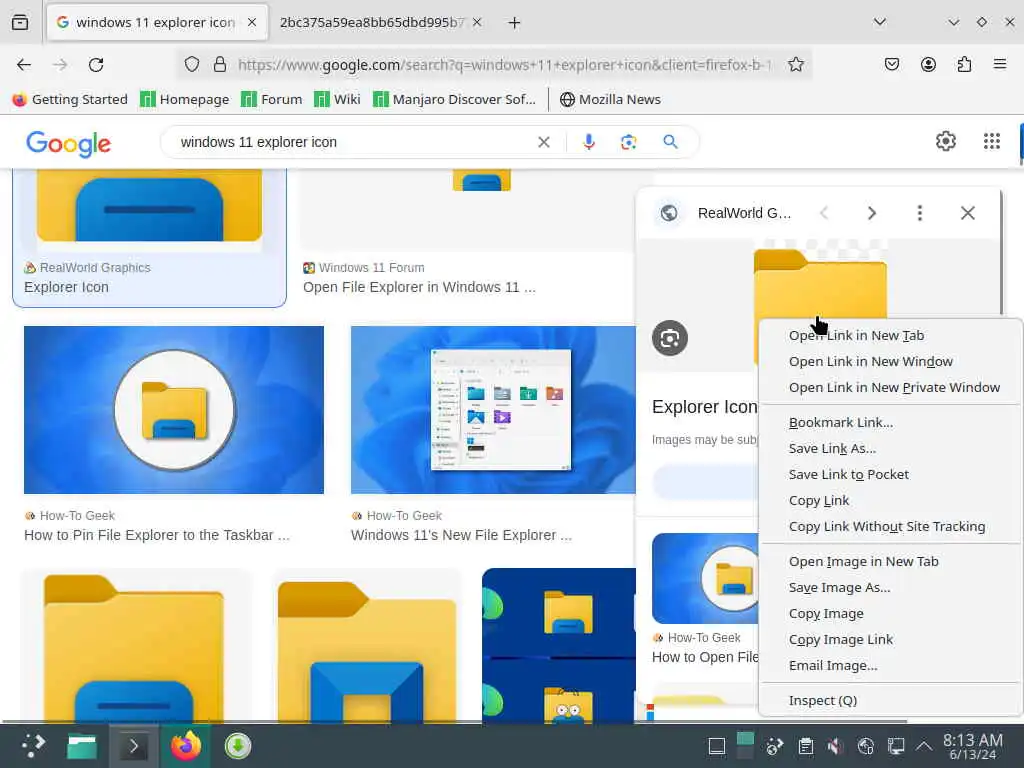The height and width of the screenshot is (768, 1024).
Task: Show the next image in the preview panel
Action: [x=871, y=213]
